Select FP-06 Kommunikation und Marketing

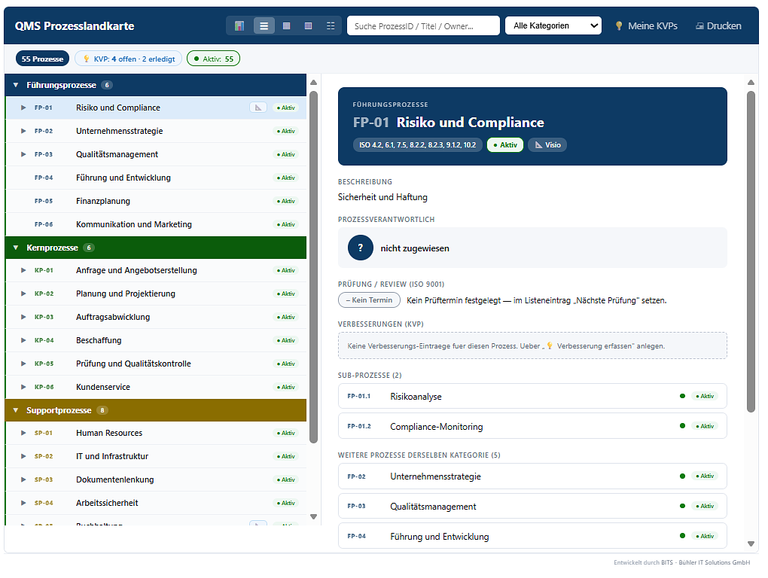[x=156, y=224]
